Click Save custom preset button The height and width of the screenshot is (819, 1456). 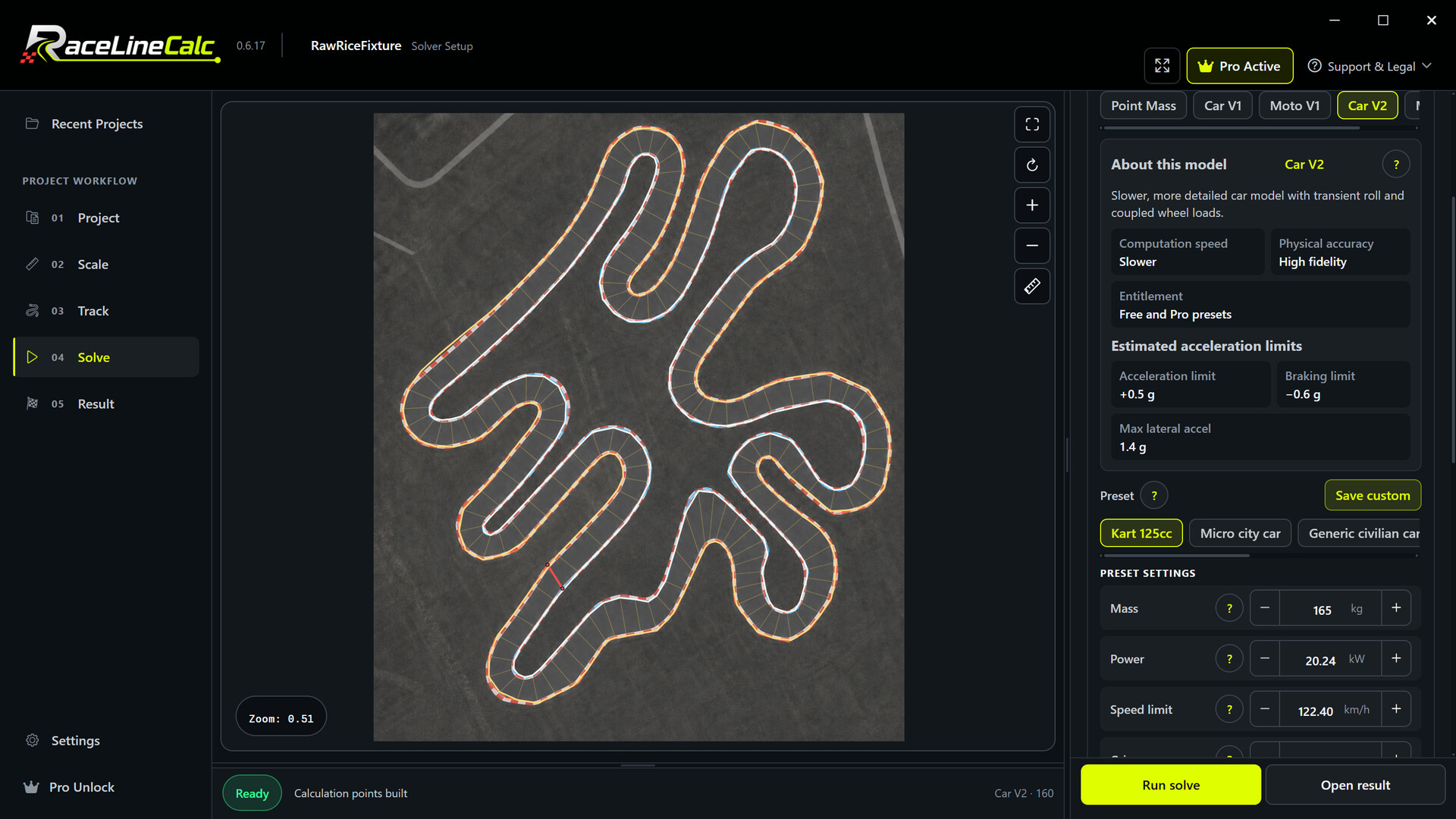(x=1373, y=495)
